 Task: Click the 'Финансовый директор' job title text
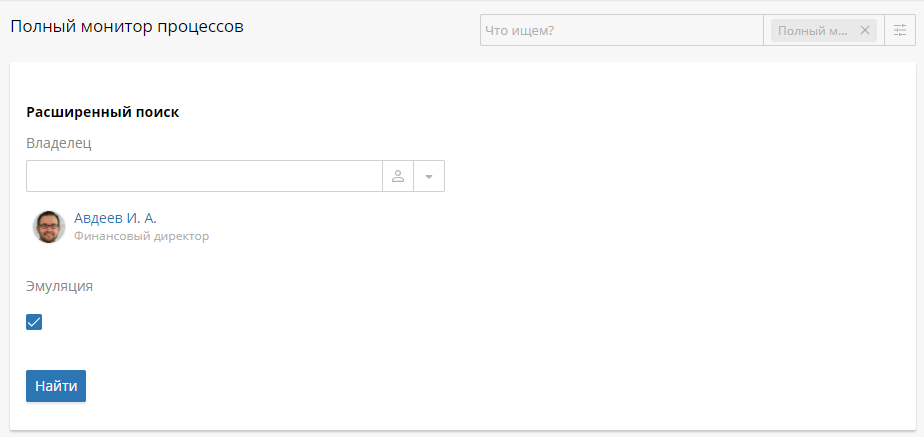141,237
